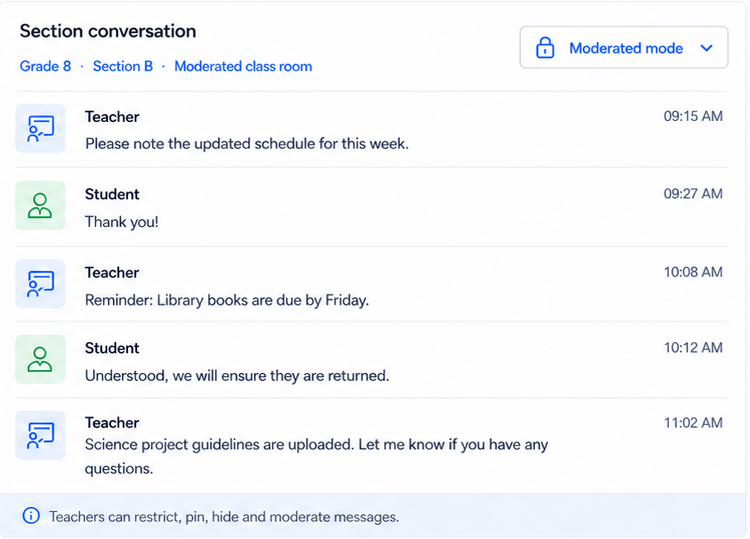The width and height of the screenshot is (750, 539).
Task: Click the lock icon in Moderated mode
Action: (x=545, y=47)
